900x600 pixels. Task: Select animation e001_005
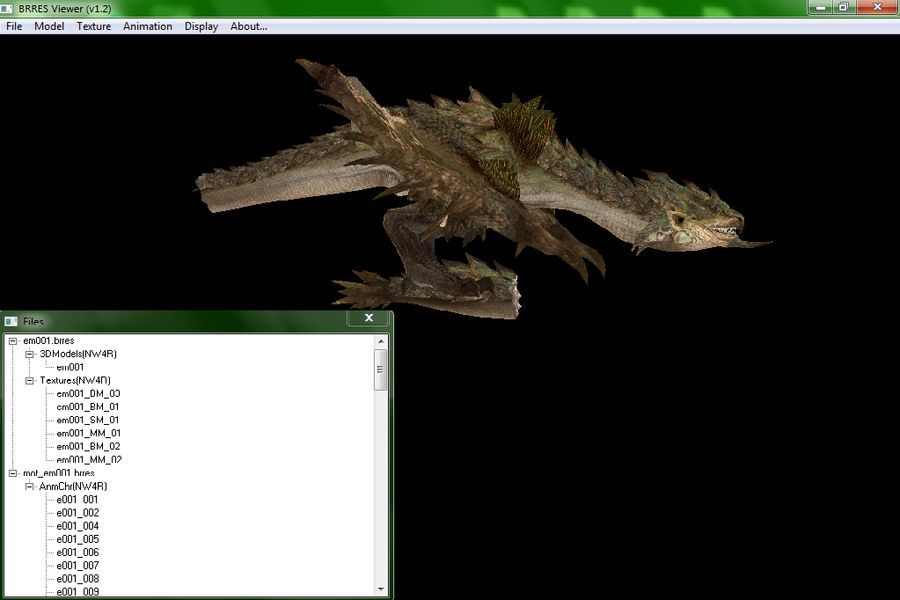click(x=77, y=539)
